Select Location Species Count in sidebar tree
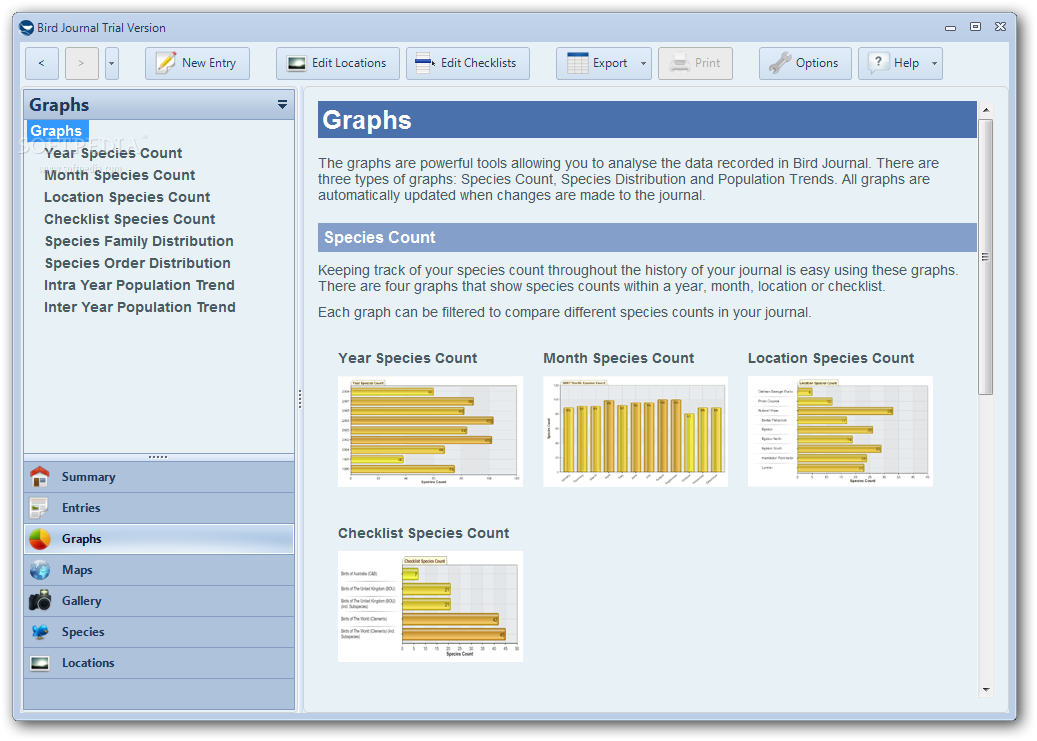Screen dimensions: 1037x741 click(x=127, y=197)
